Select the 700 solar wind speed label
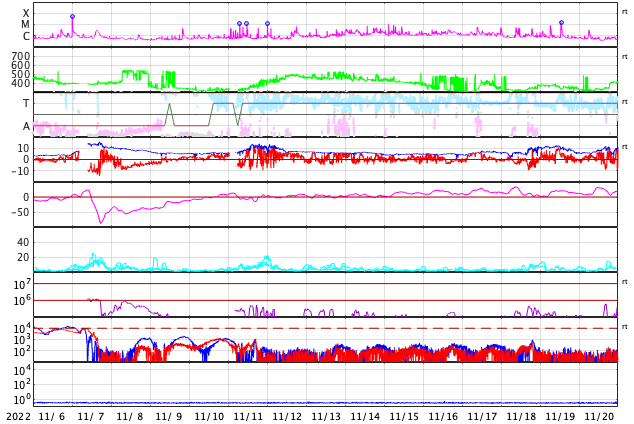This screenshot has width=634, height=424. pos(21,56)
